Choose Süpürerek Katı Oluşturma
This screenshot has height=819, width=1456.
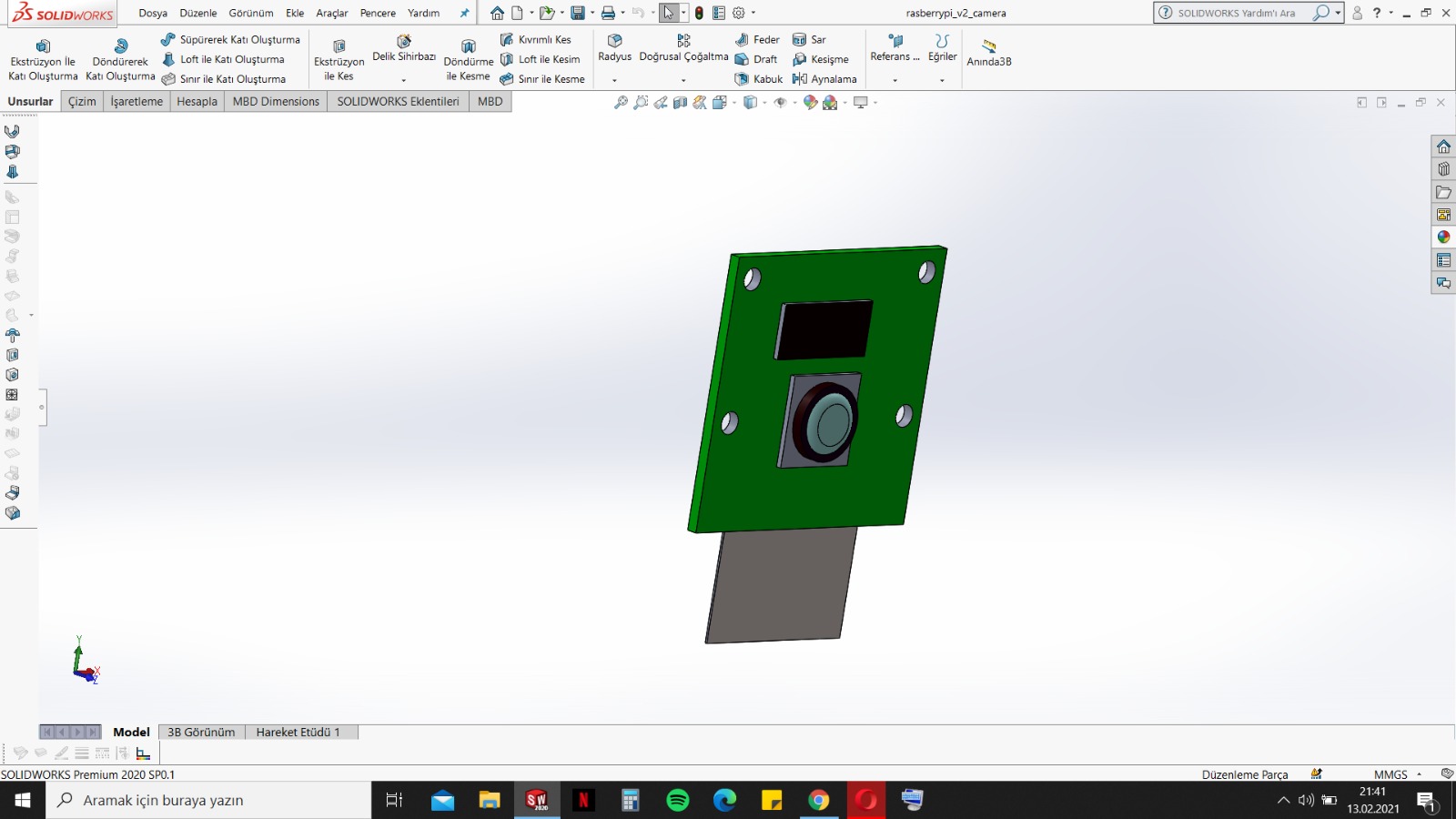[x=230, y=39]
